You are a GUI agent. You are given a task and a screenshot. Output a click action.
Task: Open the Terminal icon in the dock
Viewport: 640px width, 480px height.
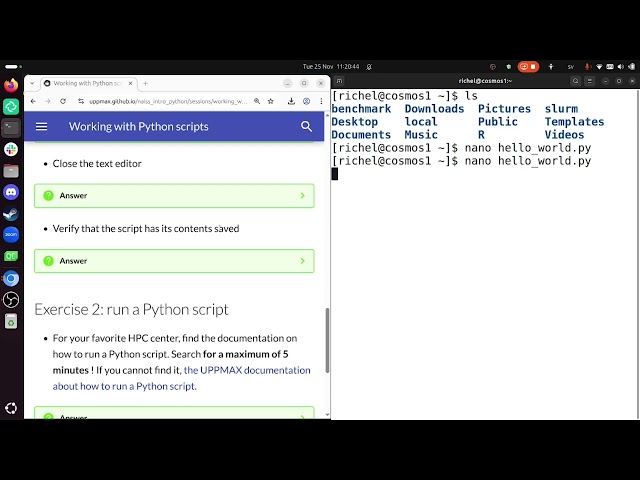(11, 128)
